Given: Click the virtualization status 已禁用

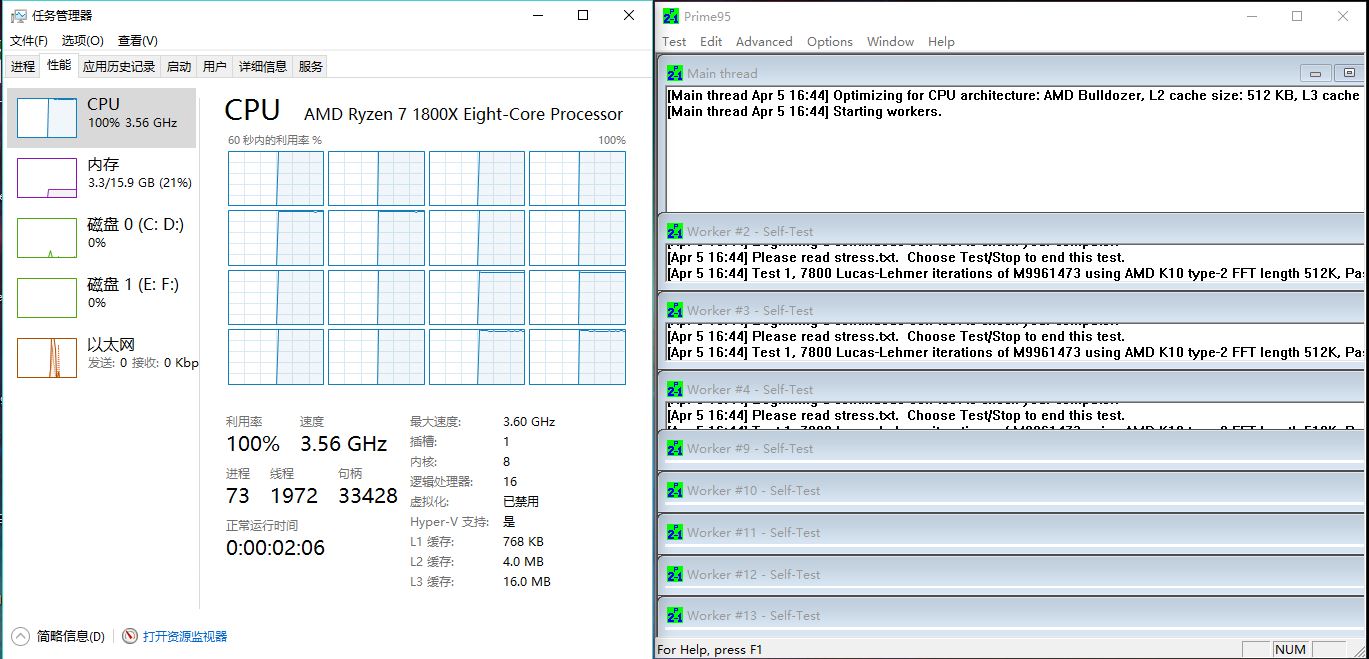Looking at the screenshot, I should tap(521, 502).
